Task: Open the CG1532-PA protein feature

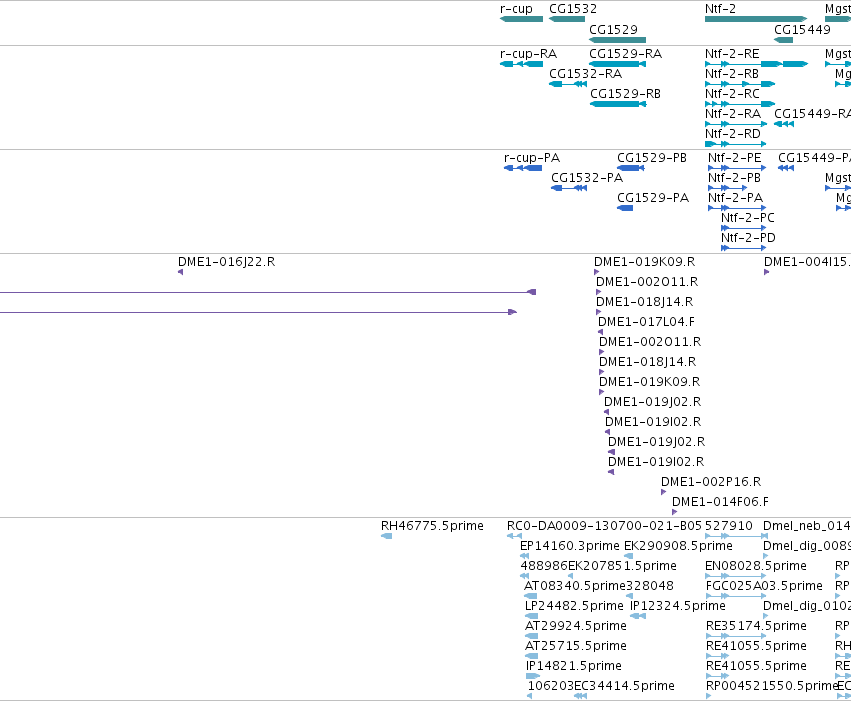Action: (569, 188)
